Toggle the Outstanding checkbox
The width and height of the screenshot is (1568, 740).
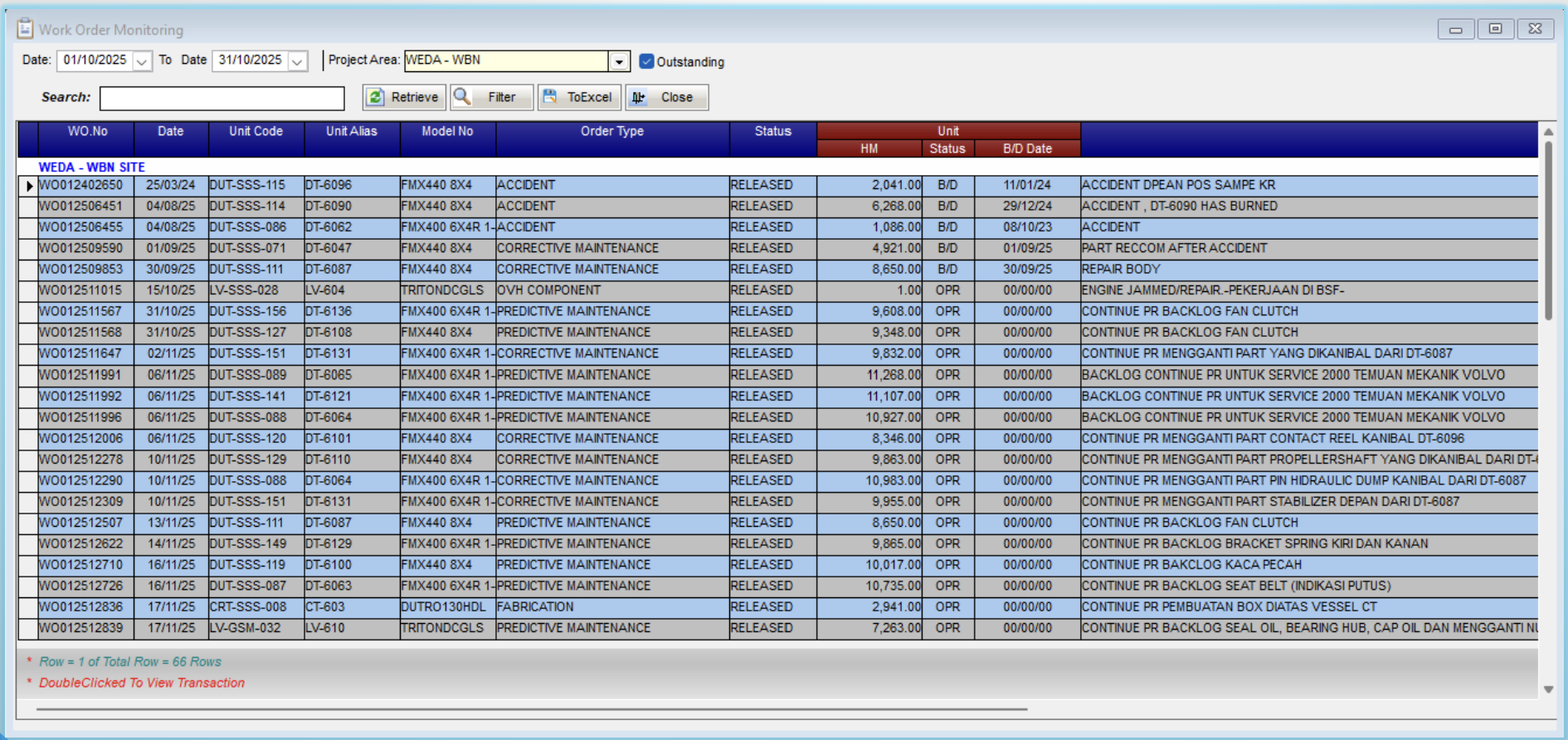(647, 61)
